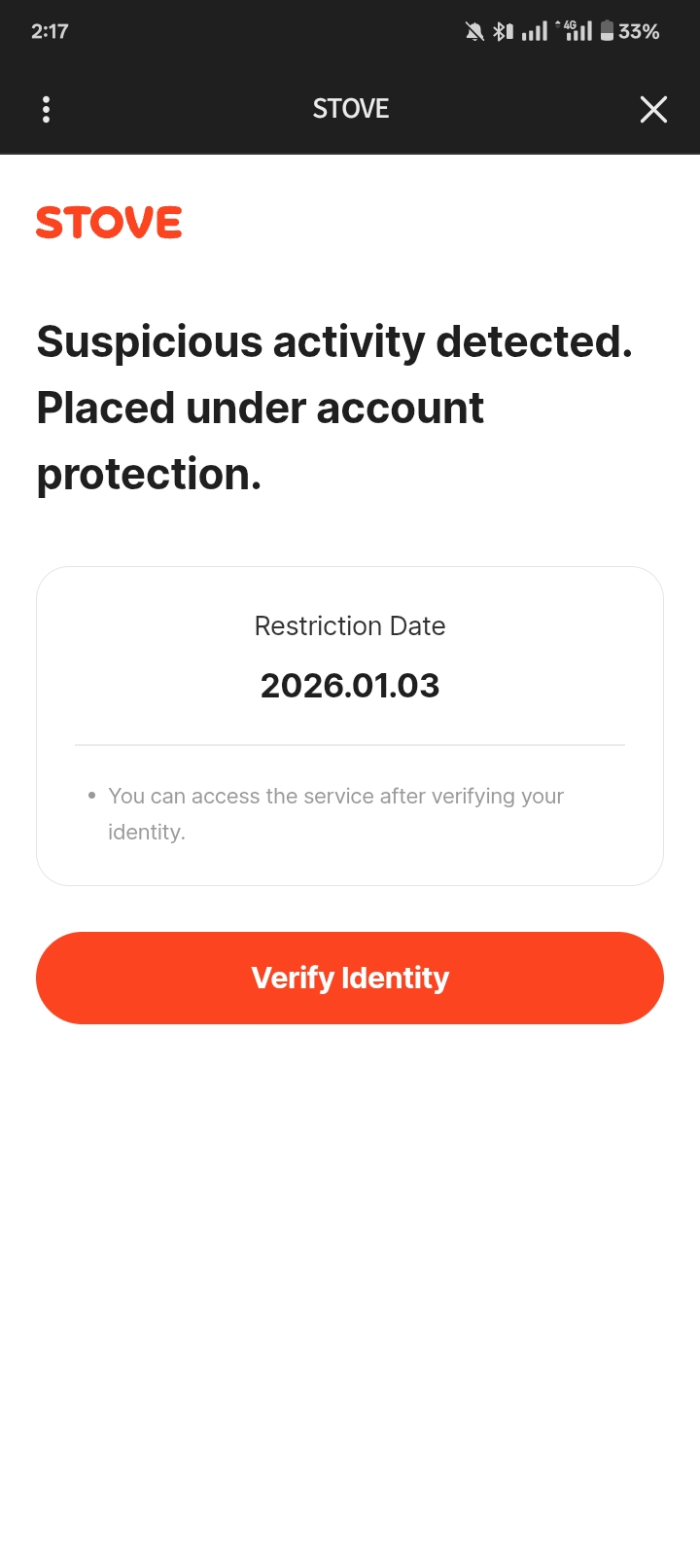Viewport: 700px width, 1568px height.
Task: Tap the Suspicious activity detected heading
Action: [x=334, y=342]
